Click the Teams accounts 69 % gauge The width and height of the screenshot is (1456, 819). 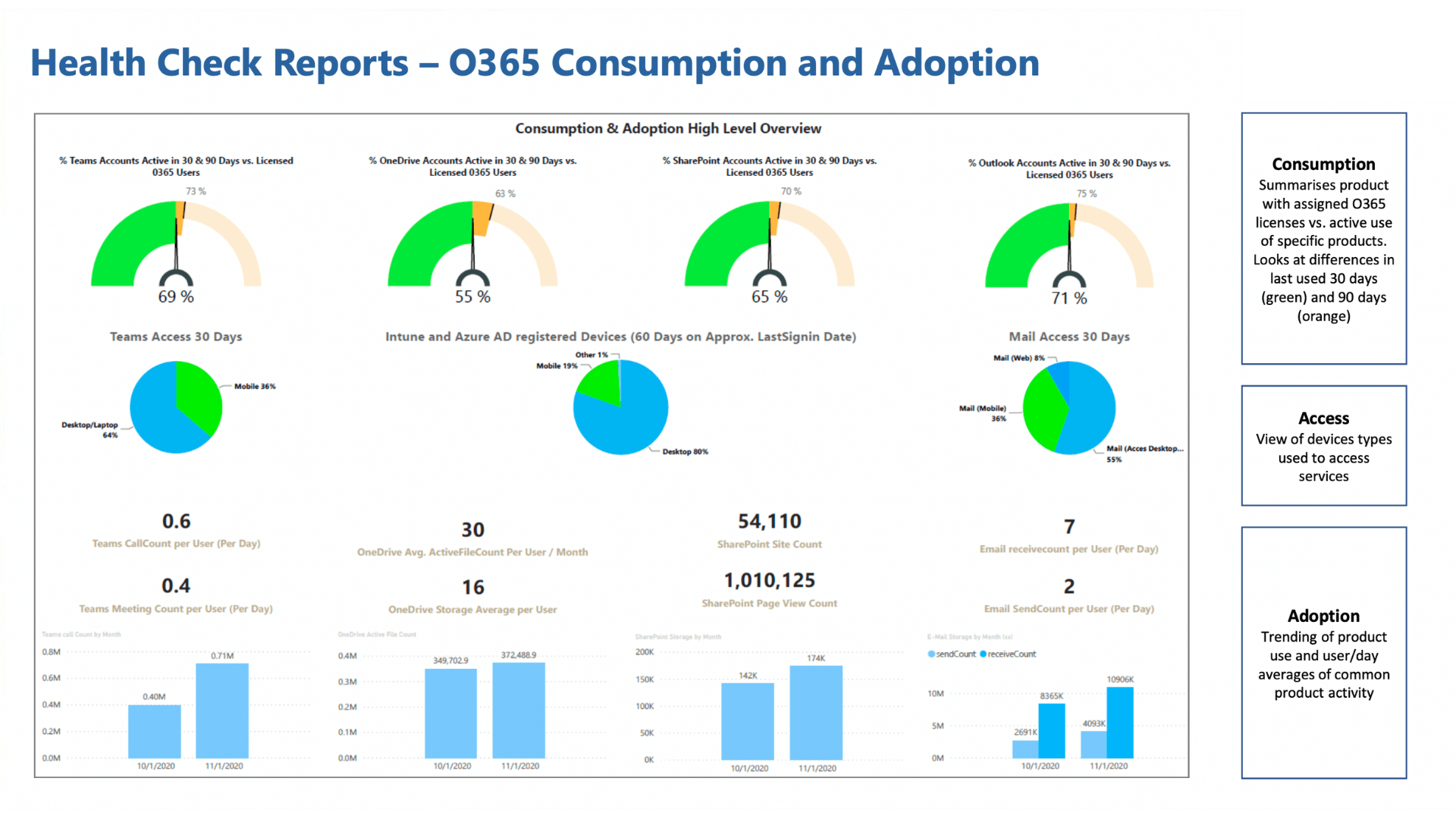[x=176, y=244]
